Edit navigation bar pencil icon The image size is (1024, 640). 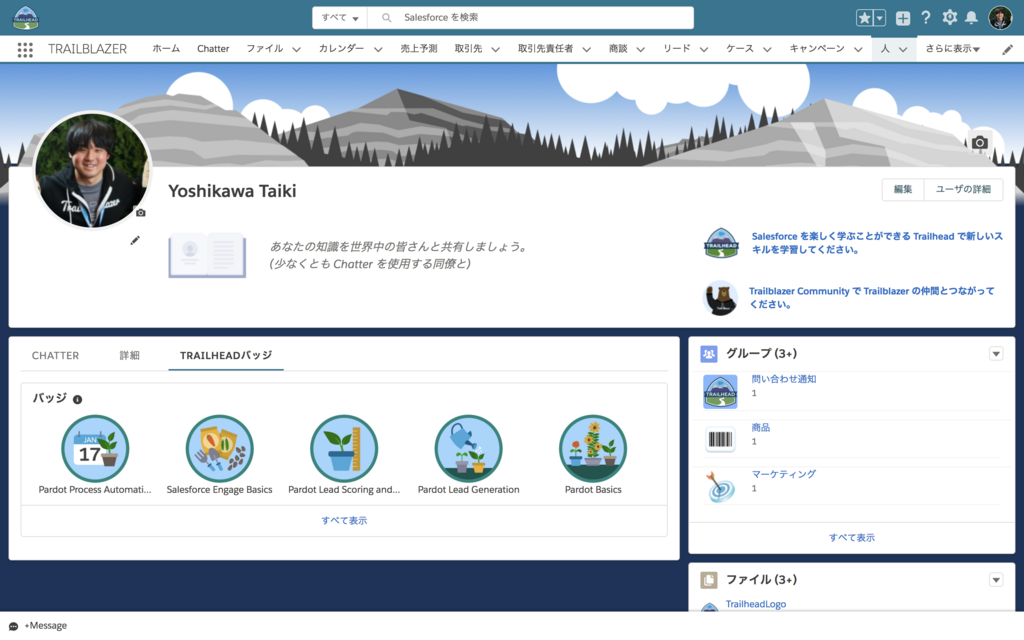[1008, 50]
